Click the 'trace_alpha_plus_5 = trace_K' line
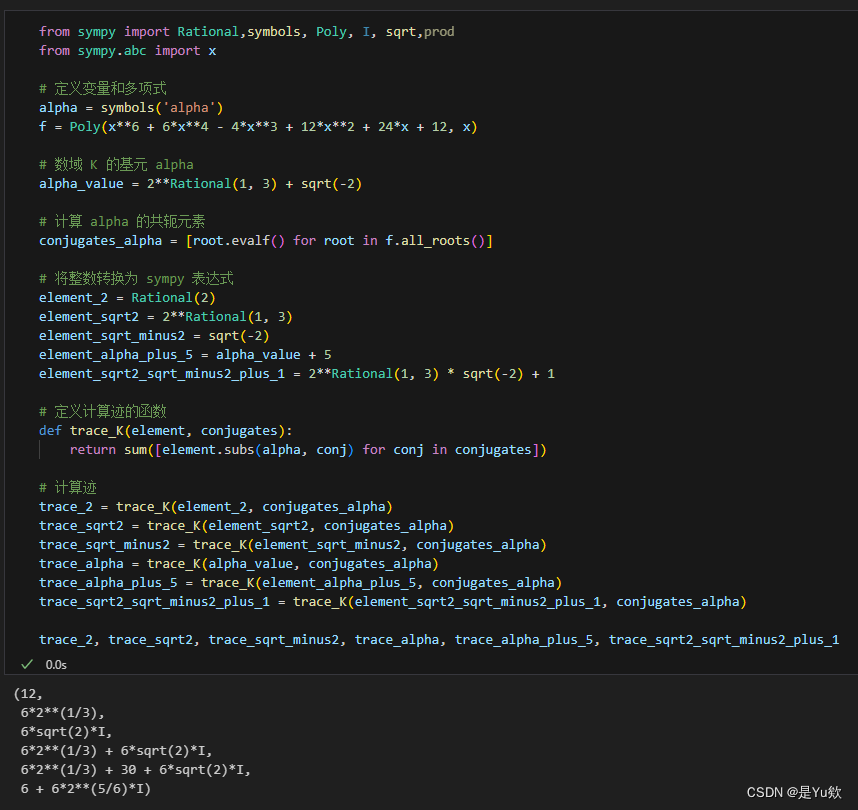The image size is (858, 810). coord(300,583)
